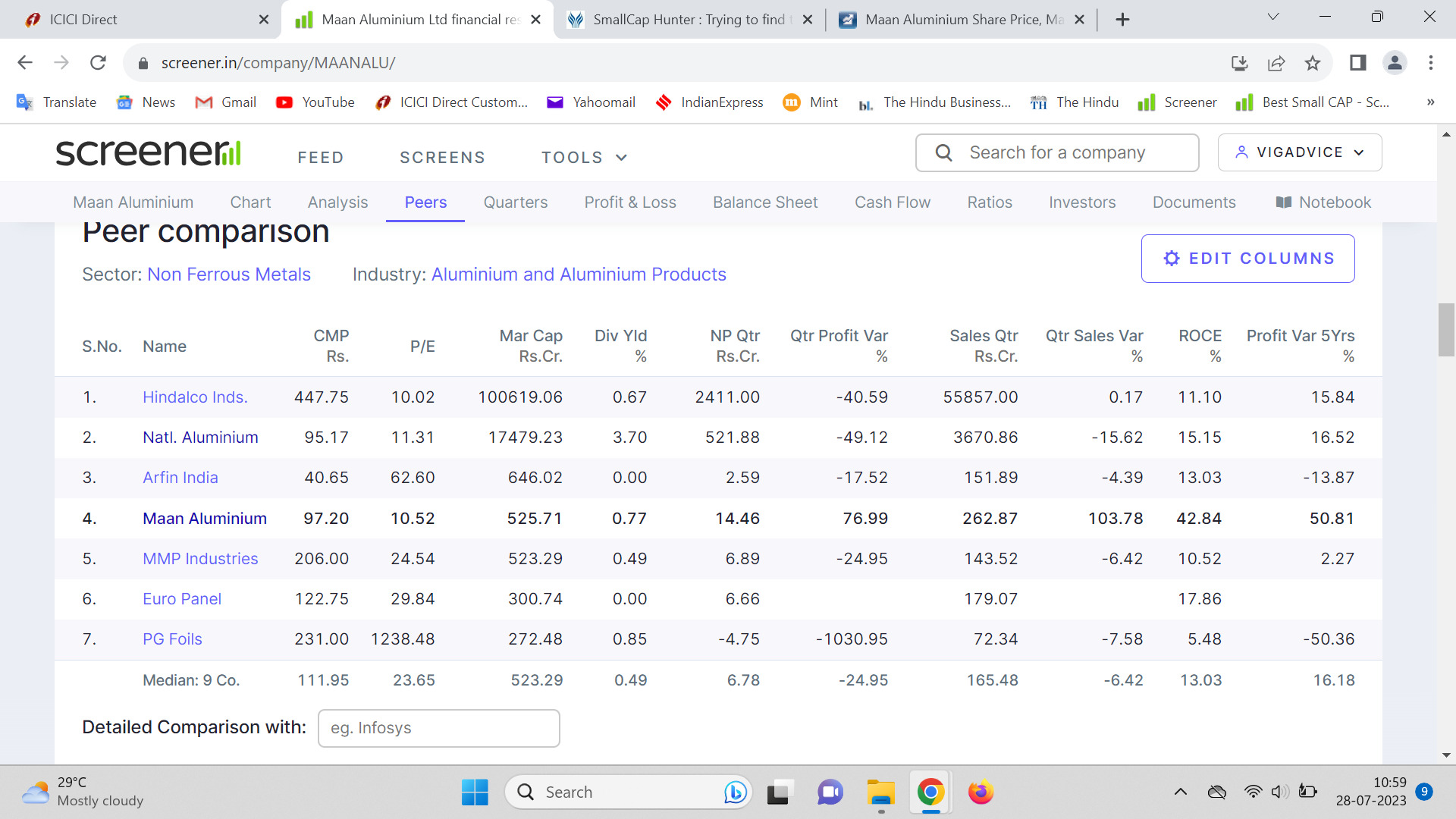The width and height of the screenshot is (1456, 819).
Task: Open the Chrome profile avatar
Action: click(1395, 63)
